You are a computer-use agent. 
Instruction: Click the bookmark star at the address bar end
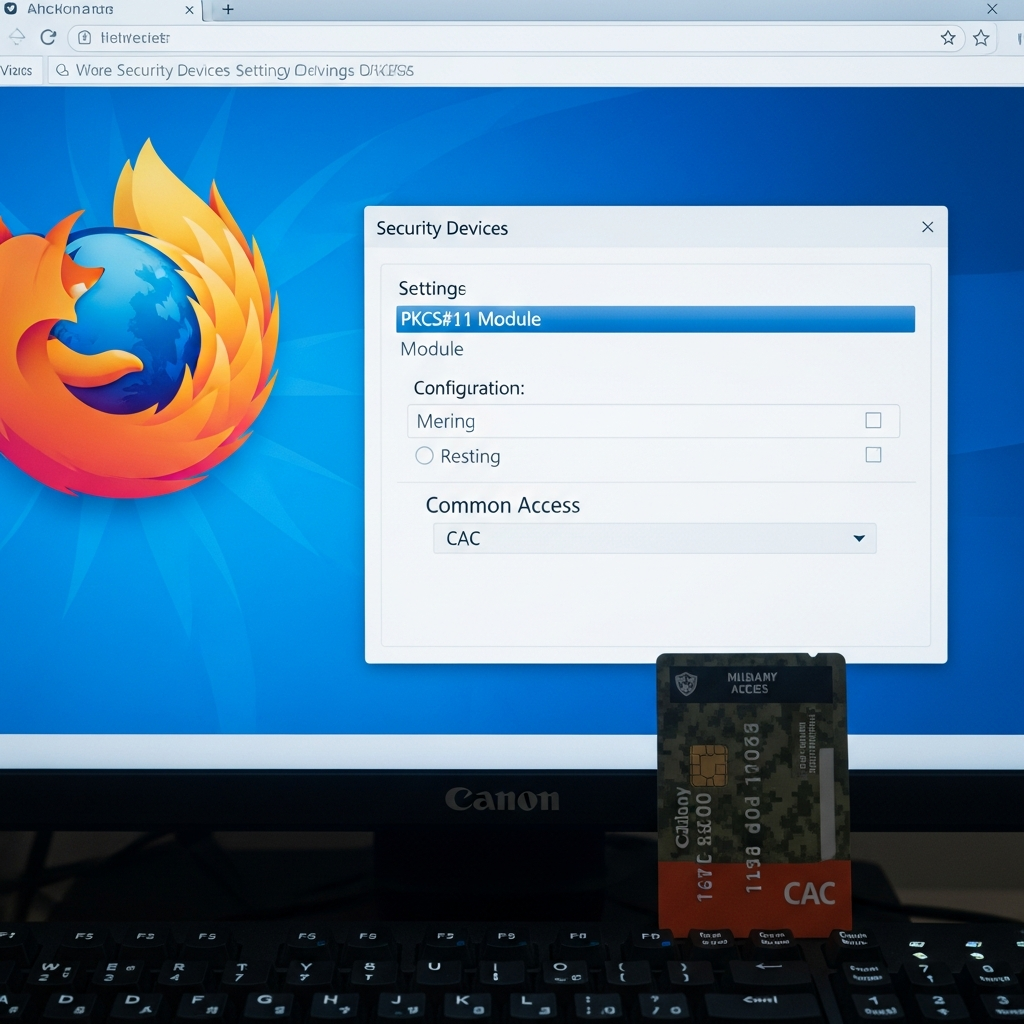pyautogui.click(x=947, y=36)
